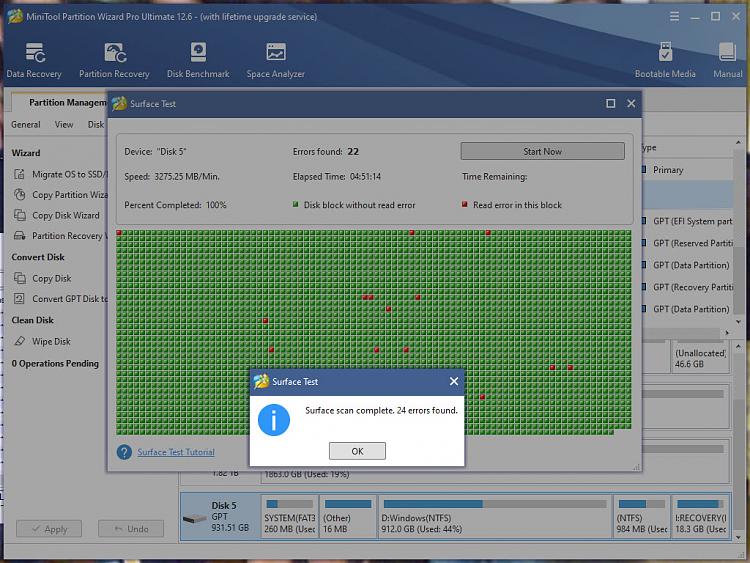Launch Disk Benchmark
The height and width of the screenshot is (563, 750).
point(198,60)
